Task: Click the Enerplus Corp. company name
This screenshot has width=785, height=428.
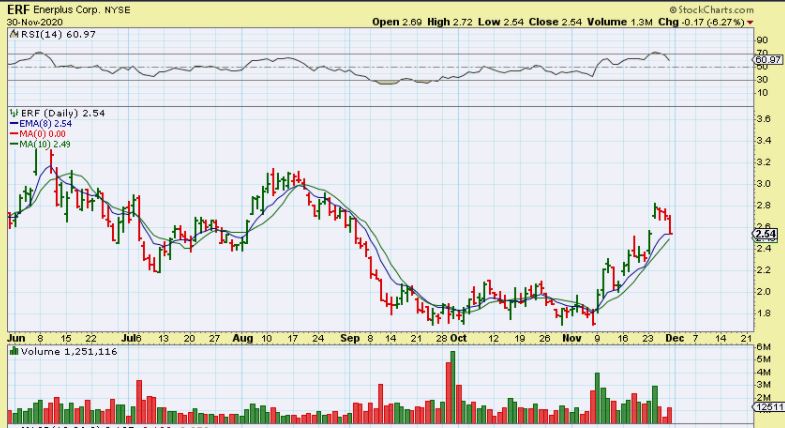Action: click(x=67, y=10)
